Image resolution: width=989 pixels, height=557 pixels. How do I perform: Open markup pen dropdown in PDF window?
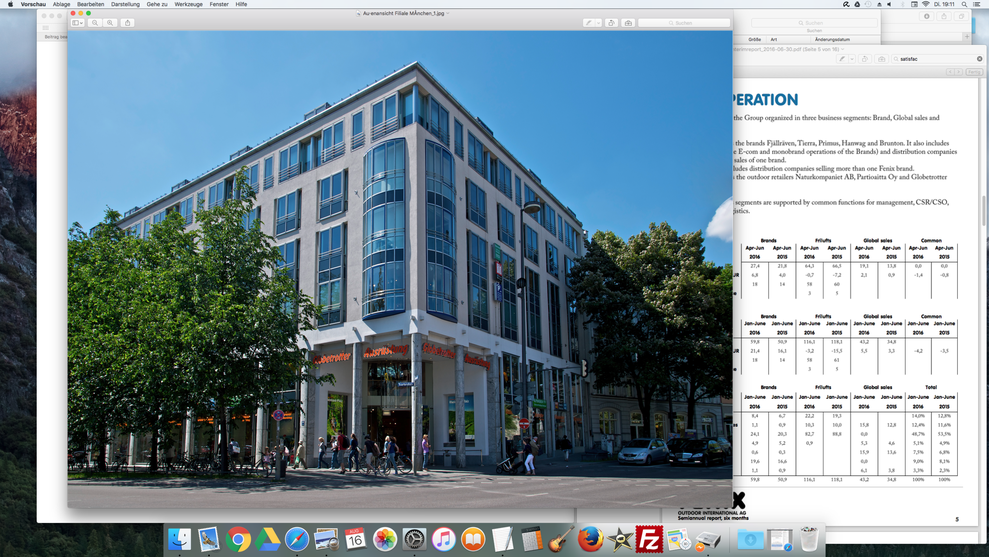[851, 59]
